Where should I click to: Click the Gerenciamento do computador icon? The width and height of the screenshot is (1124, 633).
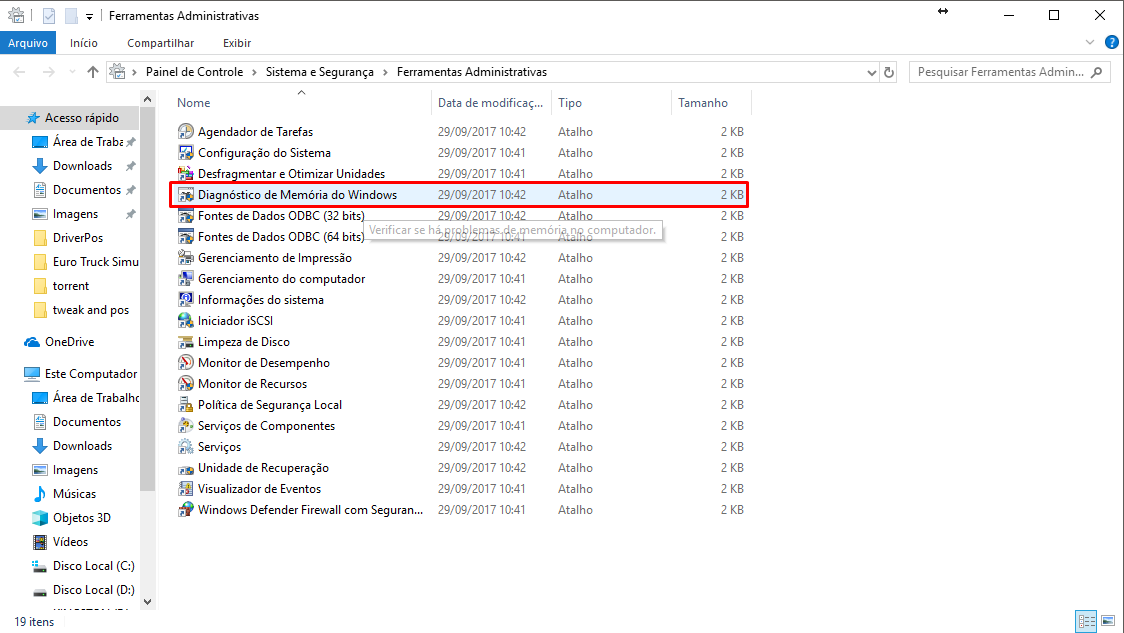point(186,279)
